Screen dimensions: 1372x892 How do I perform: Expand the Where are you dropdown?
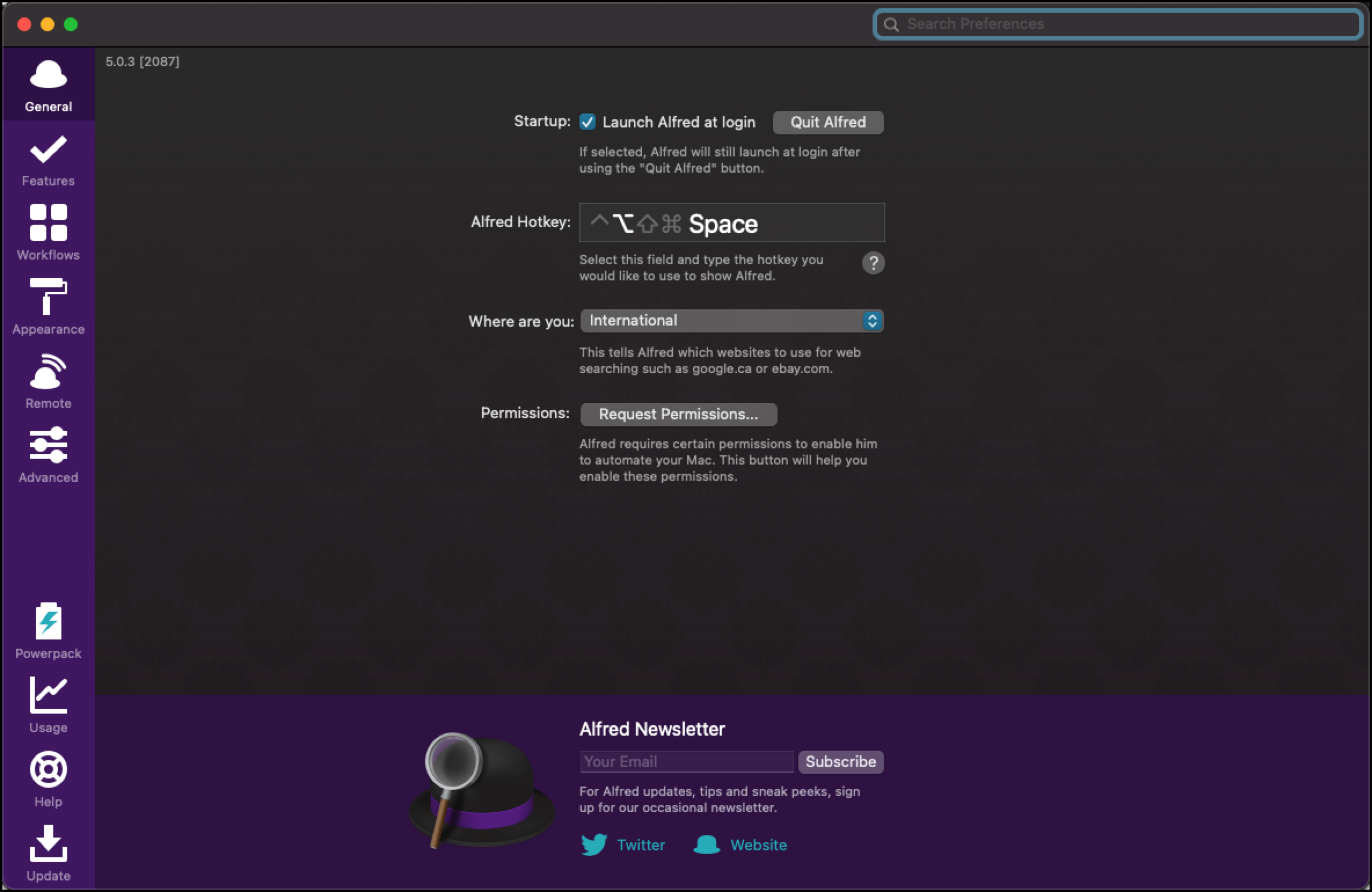(732, 321)
